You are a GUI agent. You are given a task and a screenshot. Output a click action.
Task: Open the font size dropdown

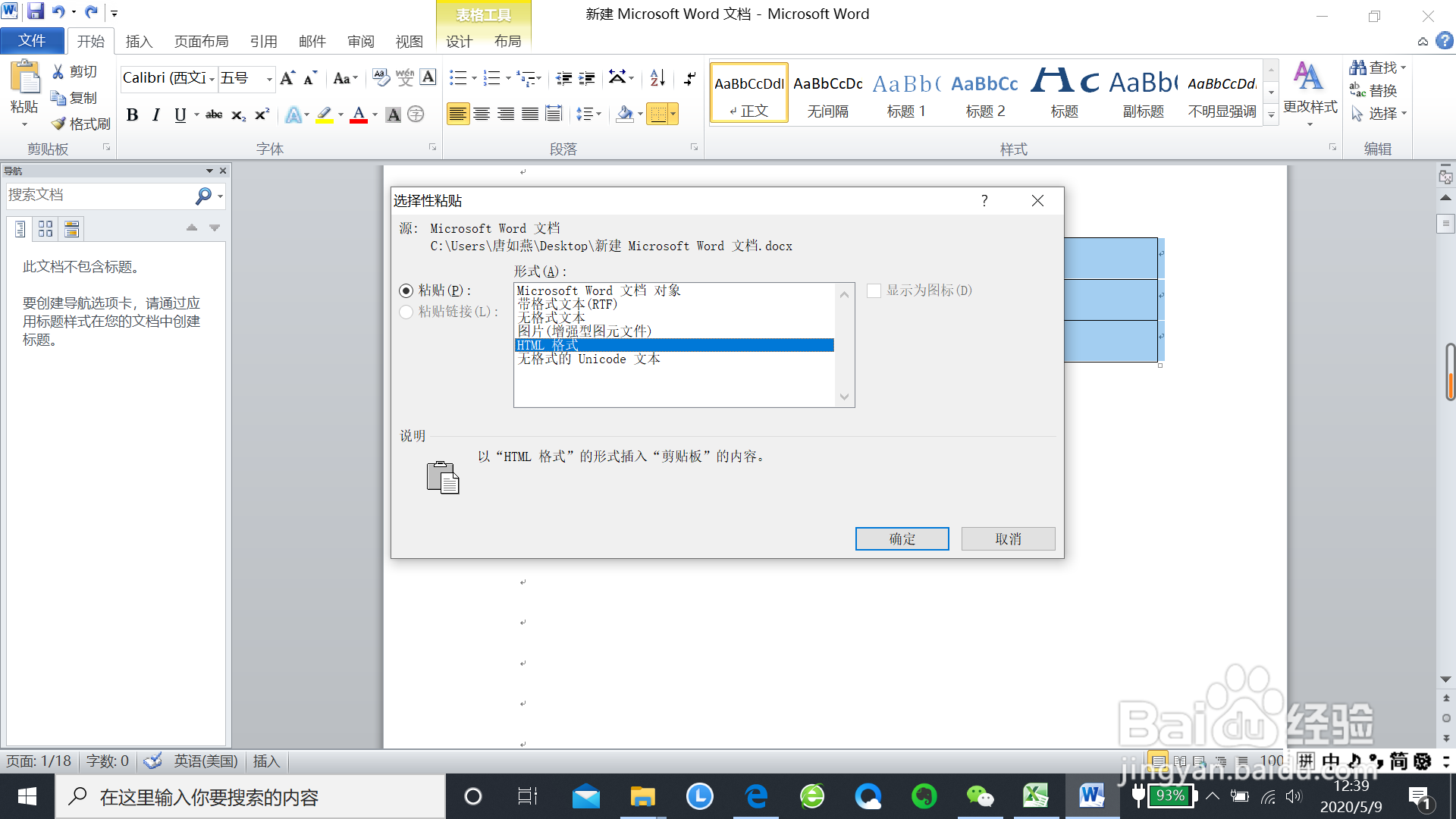269,78
